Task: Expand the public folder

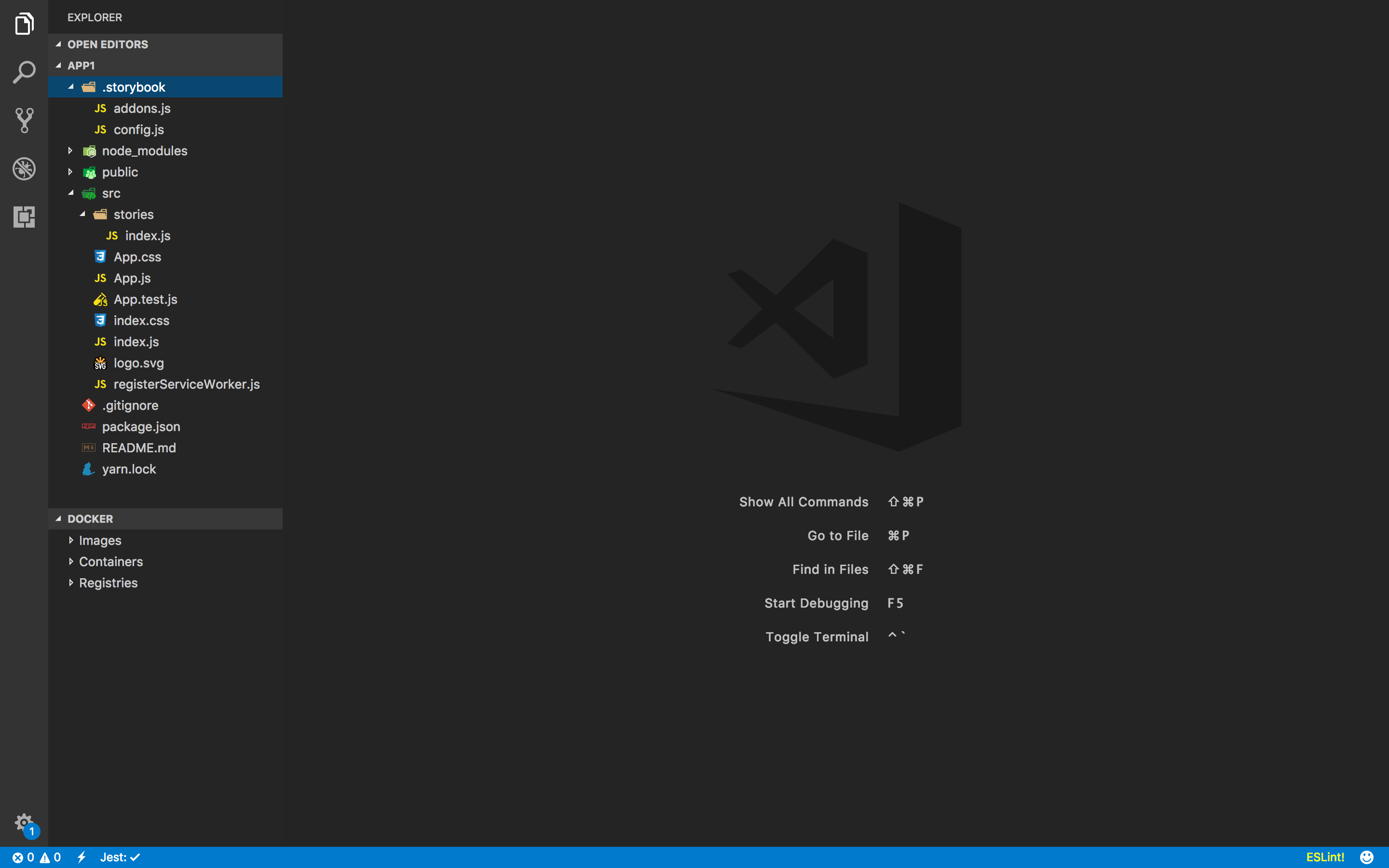Action: coord(120,172)
